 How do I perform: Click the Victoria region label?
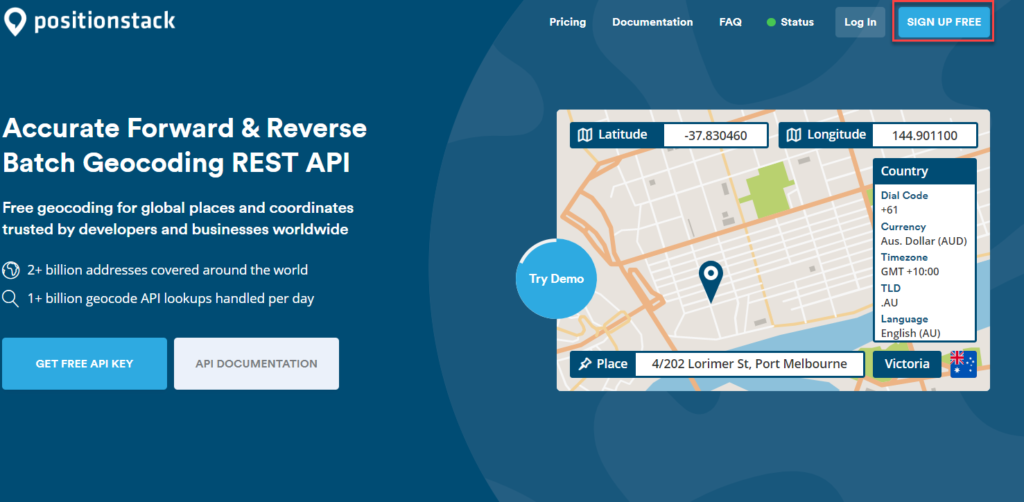tap(907, 364)
